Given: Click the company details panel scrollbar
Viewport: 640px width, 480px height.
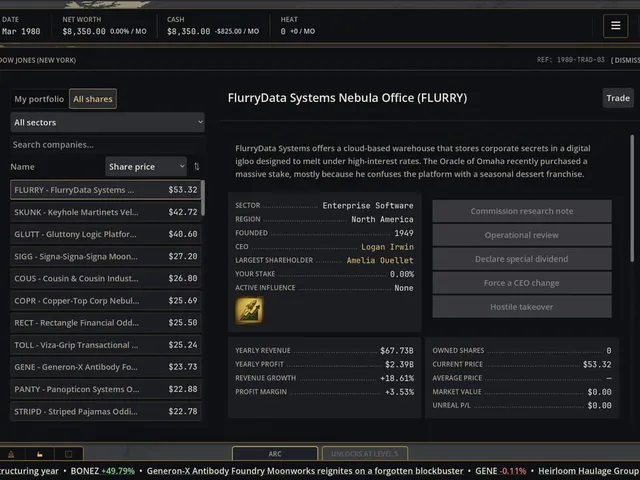Looking at the screenshot, I should click(632, 199).
